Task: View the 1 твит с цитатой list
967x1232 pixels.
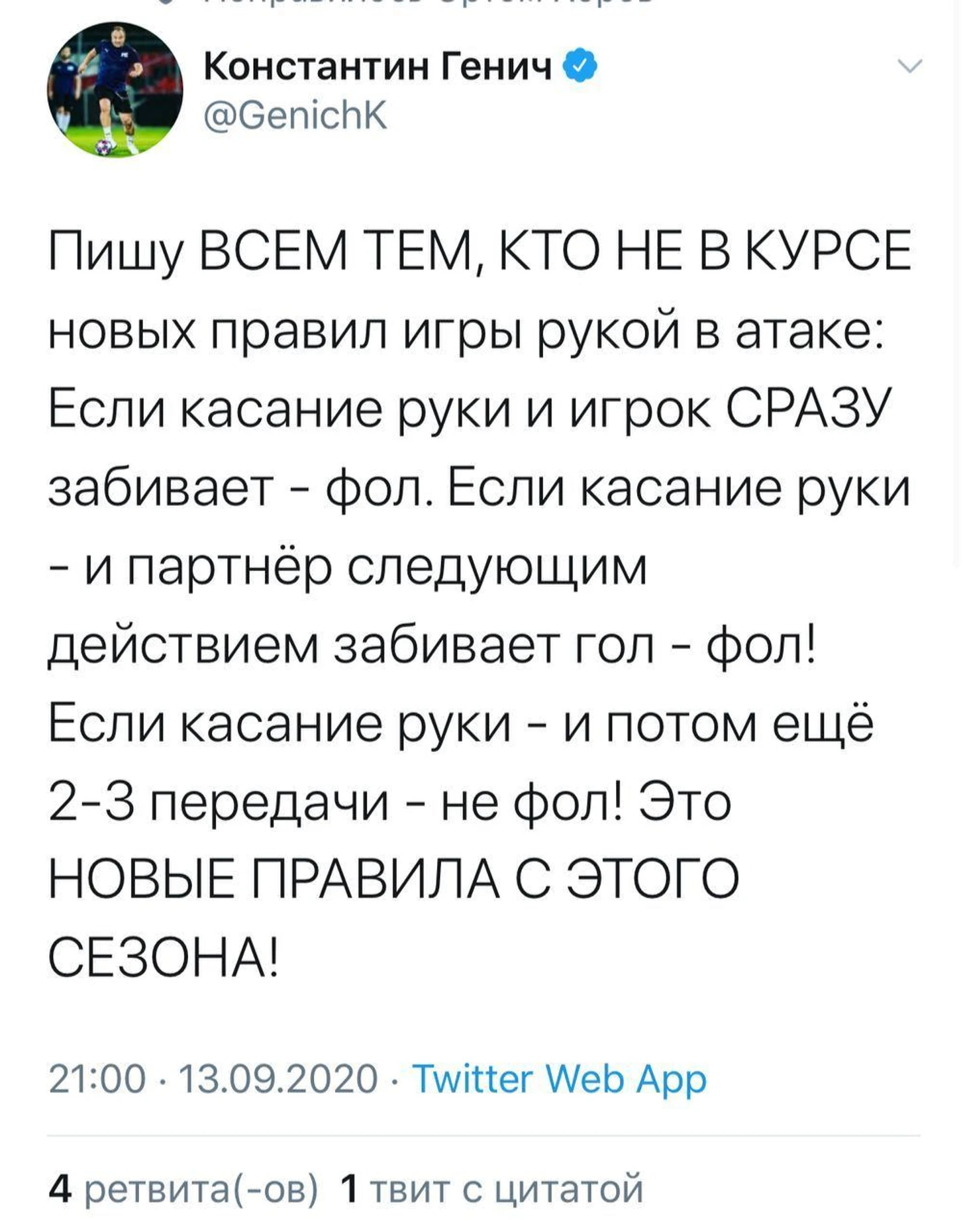Action: click(x=491, y=1189)
